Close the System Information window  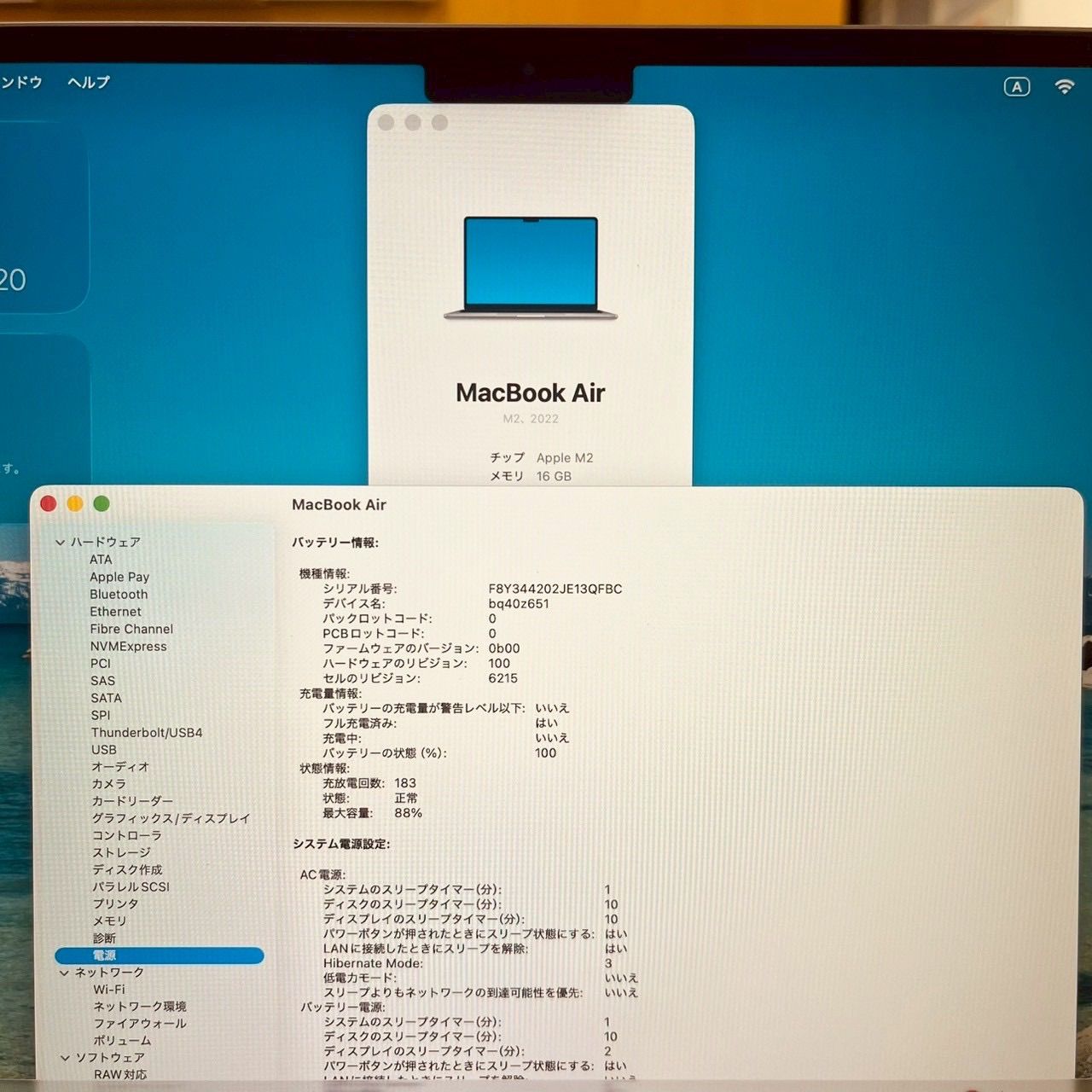[x=49, y=504]
